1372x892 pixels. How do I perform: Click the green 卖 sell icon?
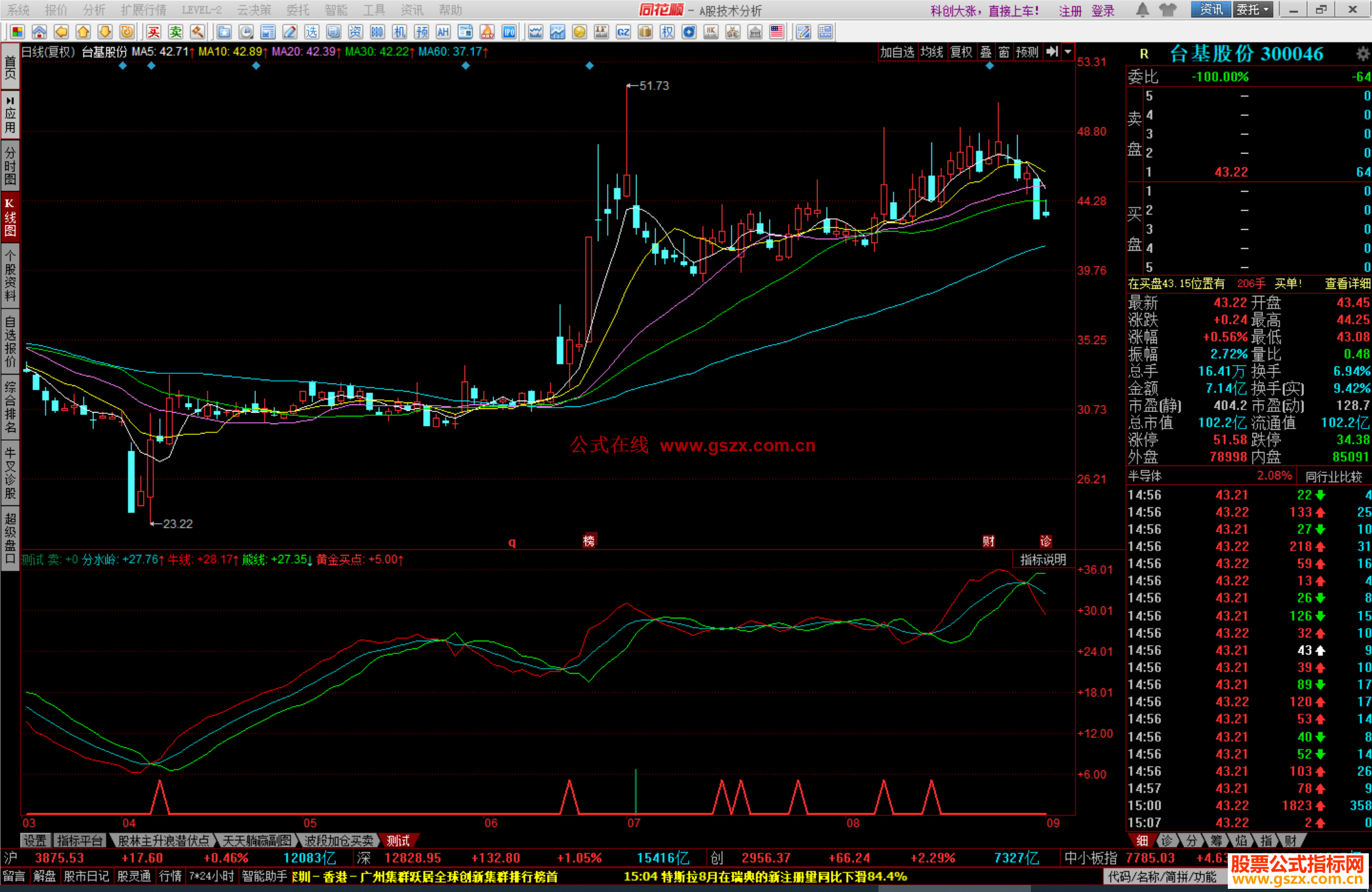[176, 32]
